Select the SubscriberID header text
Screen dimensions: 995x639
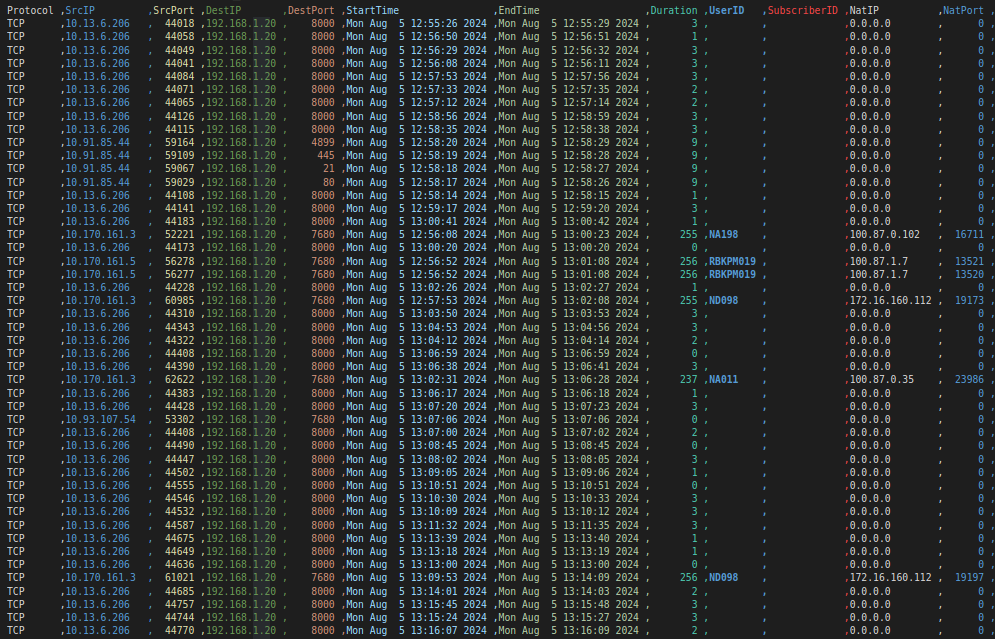click(803, 10)
